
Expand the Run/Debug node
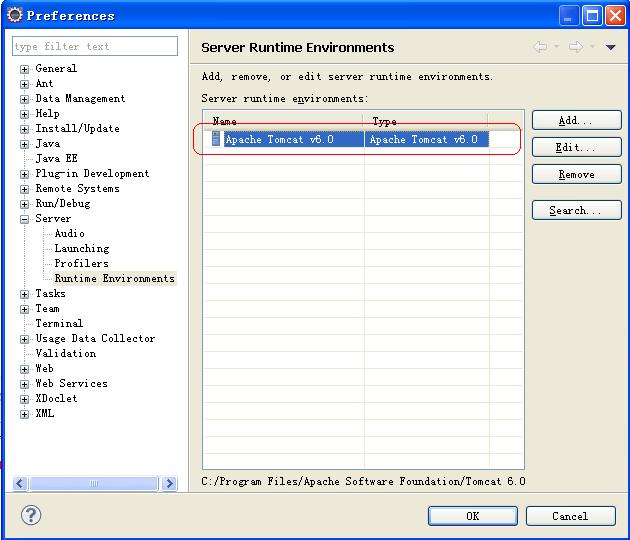(25, 204)
